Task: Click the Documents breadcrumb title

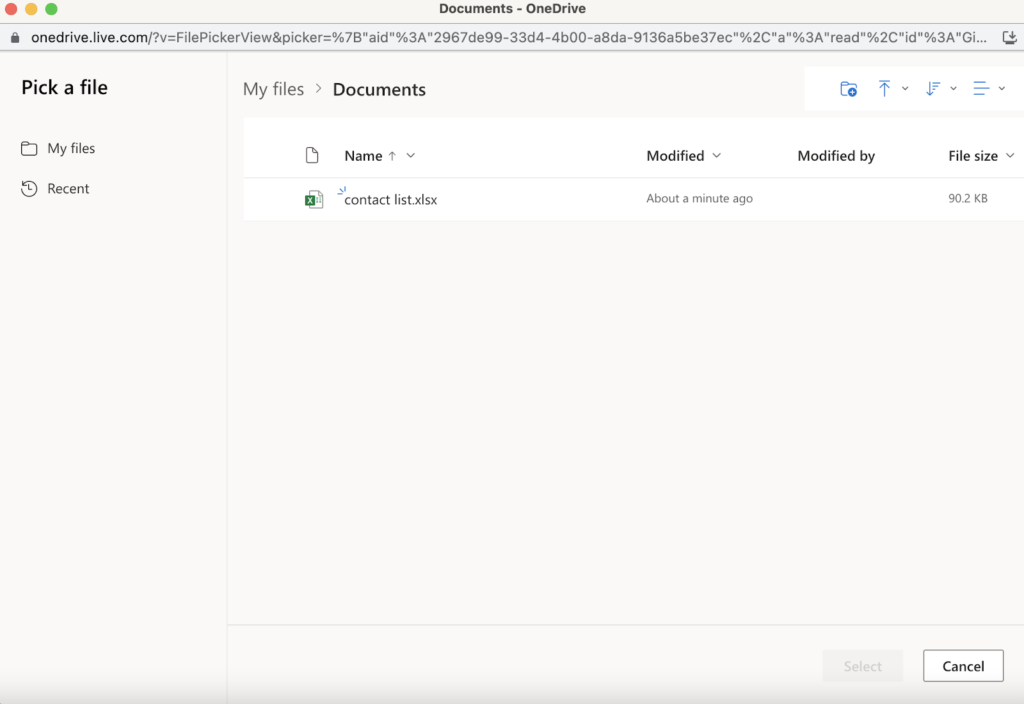Action: click(379, 89)
